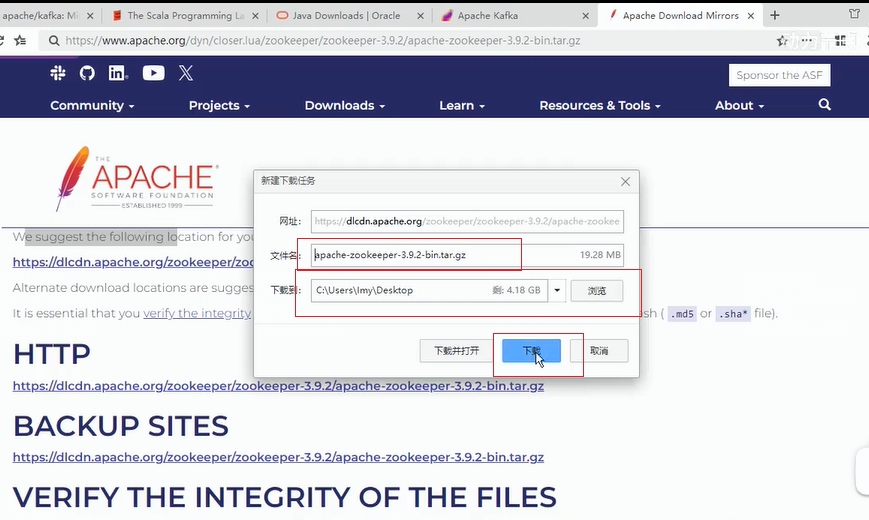
Task: Open the BACKUP SITES zookeeper tar.gz link
Action: 278,457
